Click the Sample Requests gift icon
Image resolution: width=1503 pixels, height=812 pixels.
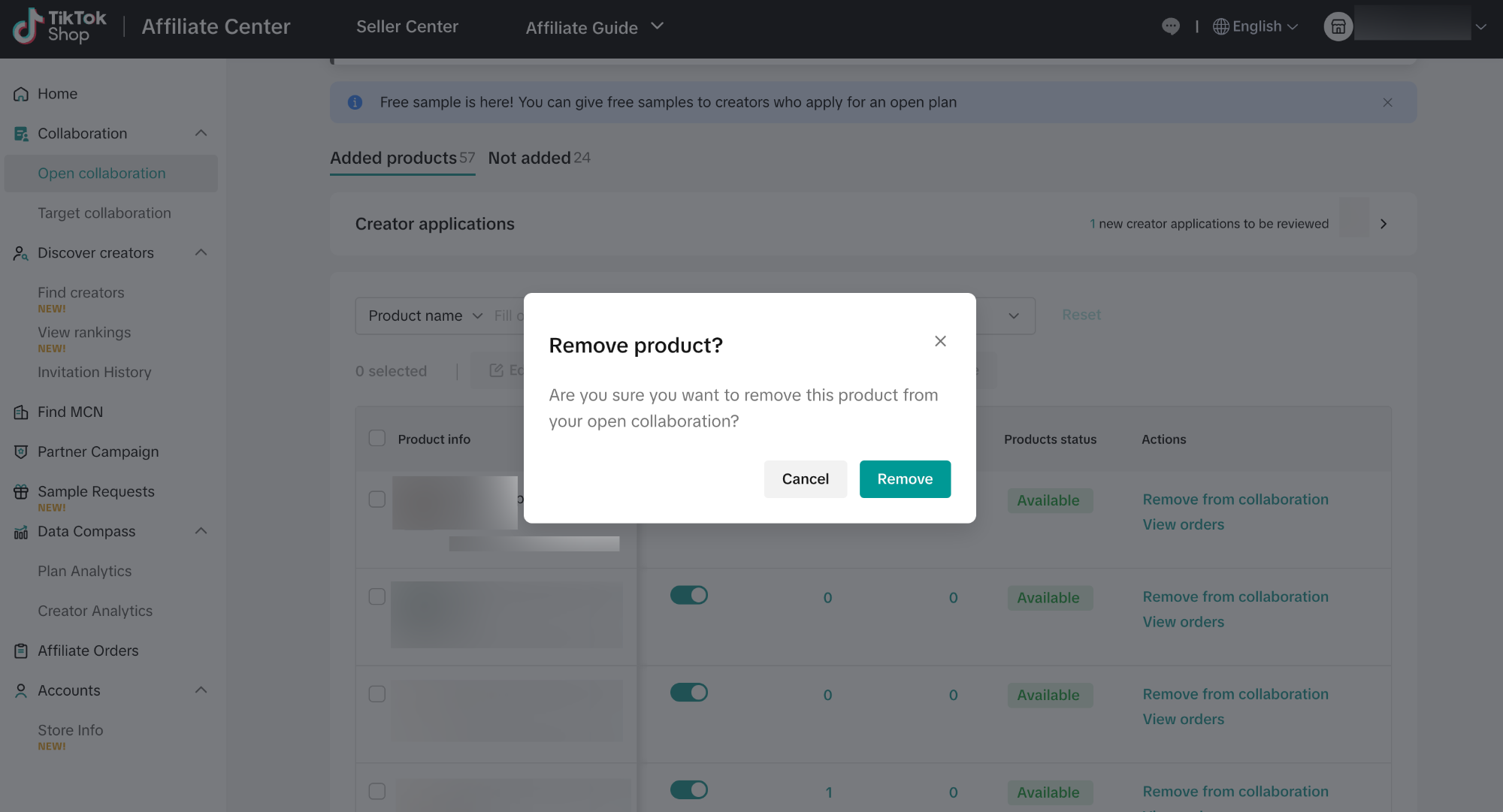tap(21, 492)
